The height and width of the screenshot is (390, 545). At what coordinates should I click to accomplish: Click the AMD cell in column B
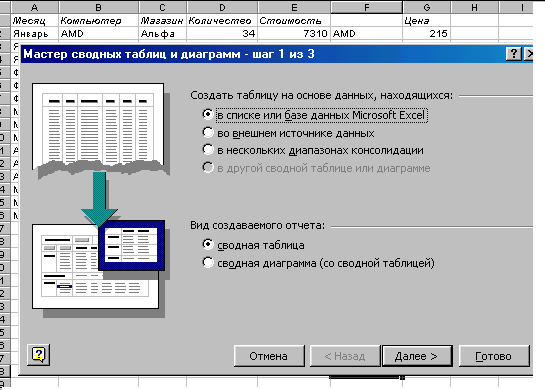coord(98,34)
